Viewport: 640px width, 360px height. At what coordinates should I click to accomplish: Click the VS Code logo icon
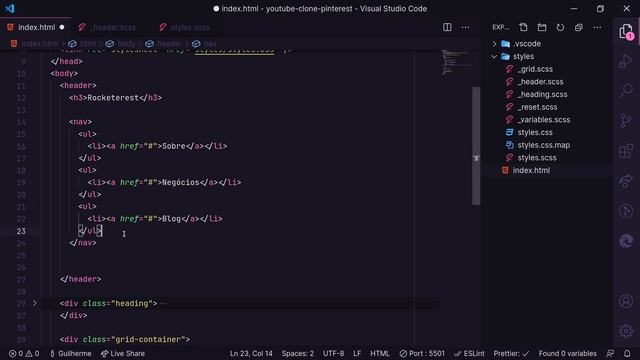10,8
